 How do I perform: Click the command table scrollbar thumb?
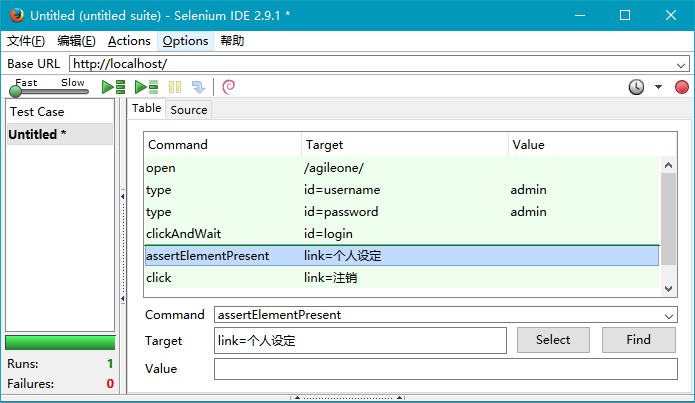668,219
